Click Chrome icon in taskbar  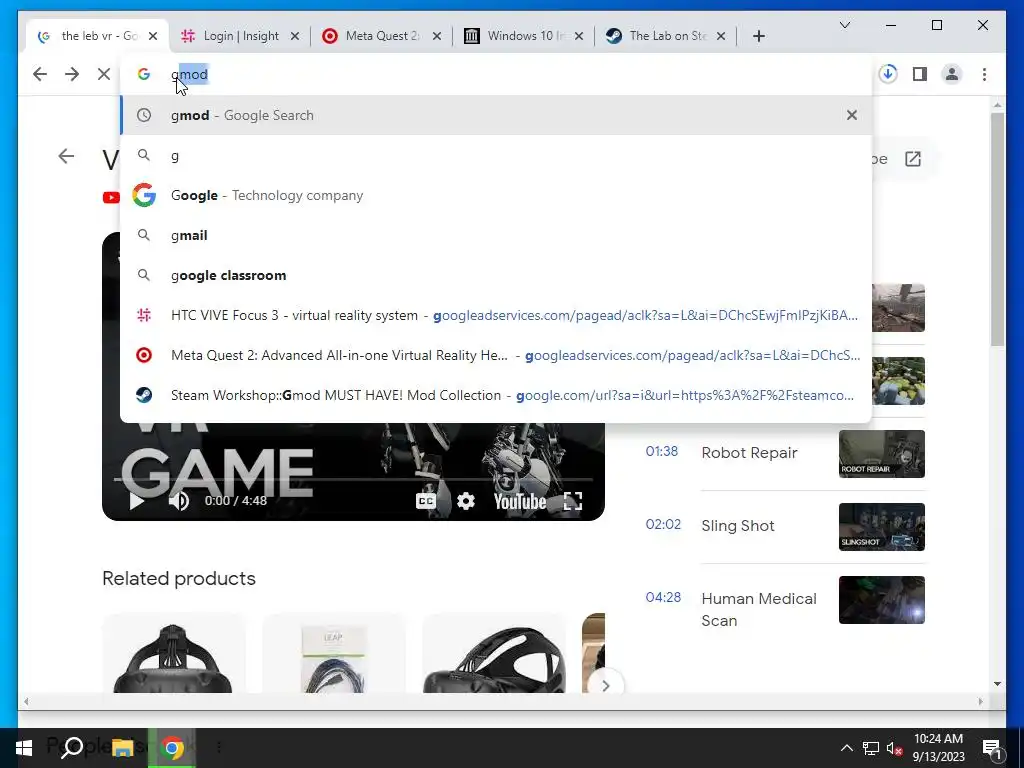172,748
